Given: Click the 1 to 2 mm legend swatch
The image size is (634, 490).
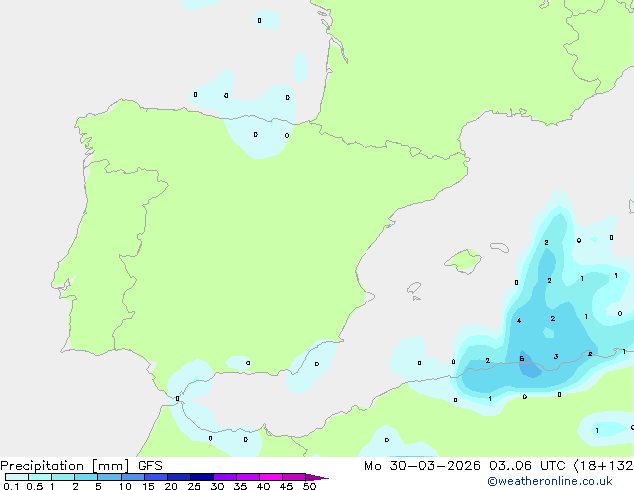Looking at the screenshot, I should (63, 477).
